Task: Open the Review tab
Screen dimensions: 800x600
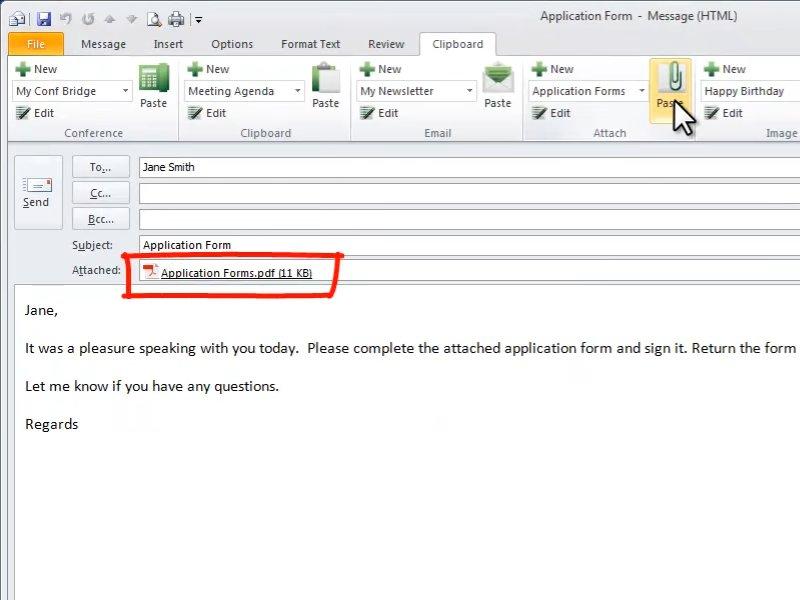Action: (386, 44)
